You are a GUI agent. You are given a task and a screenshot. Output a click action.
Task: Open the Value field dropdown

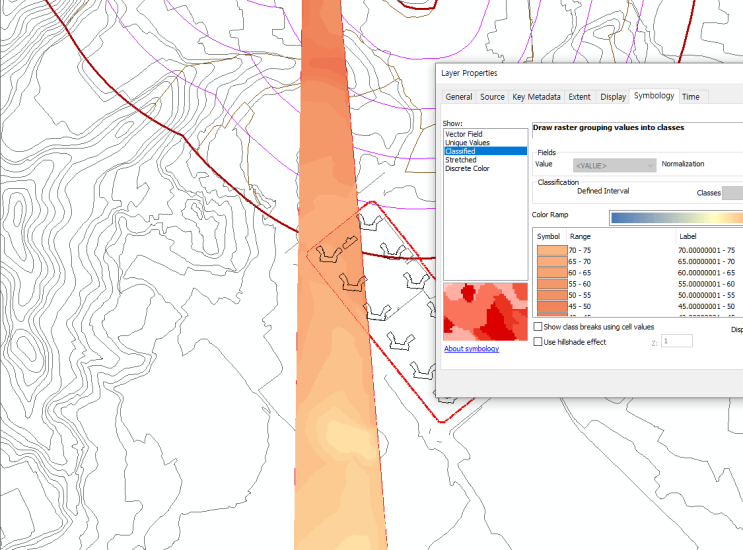click(x=614, y=165)
